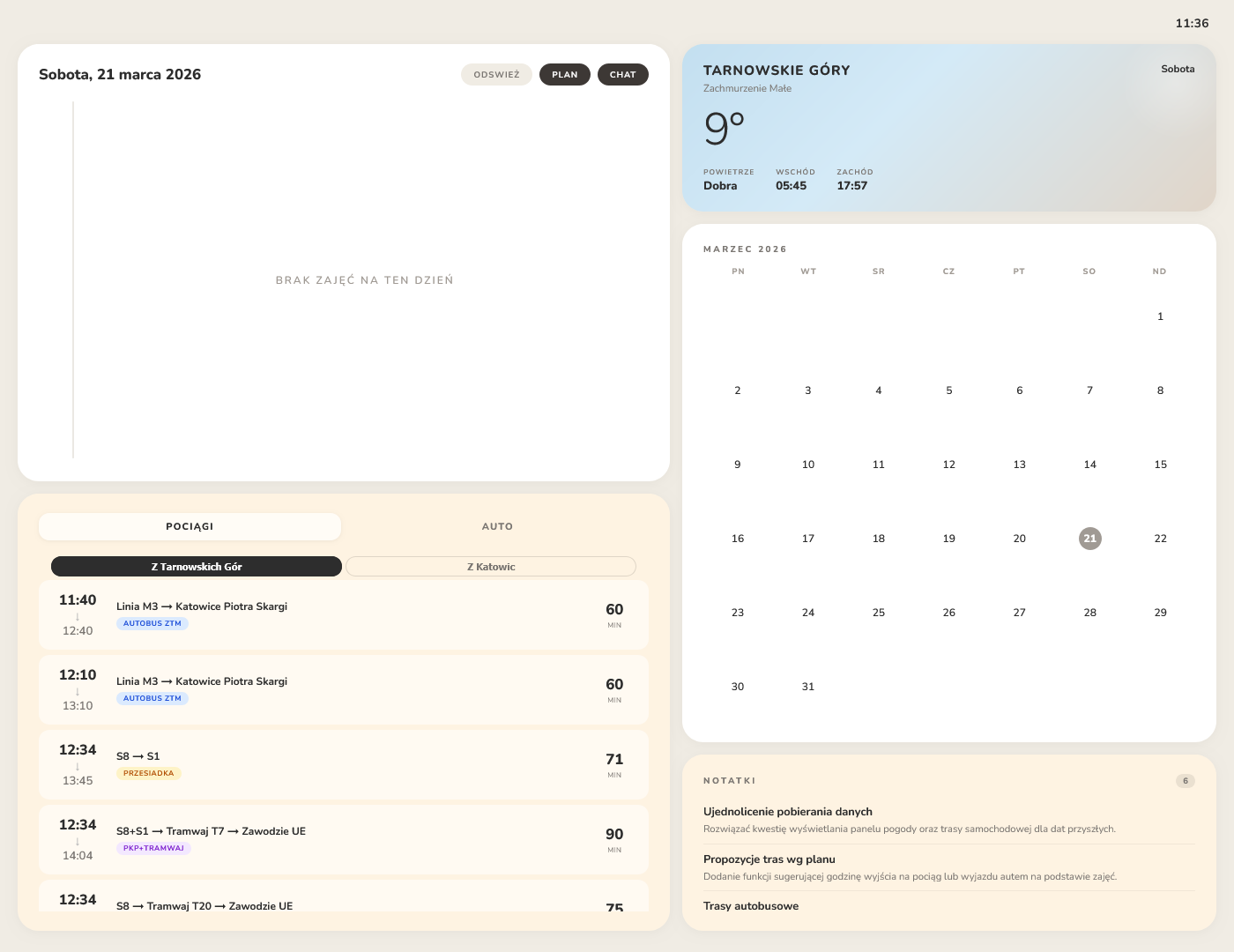
Task: Pick March 31 on the calendar
Action: [807, 687]
